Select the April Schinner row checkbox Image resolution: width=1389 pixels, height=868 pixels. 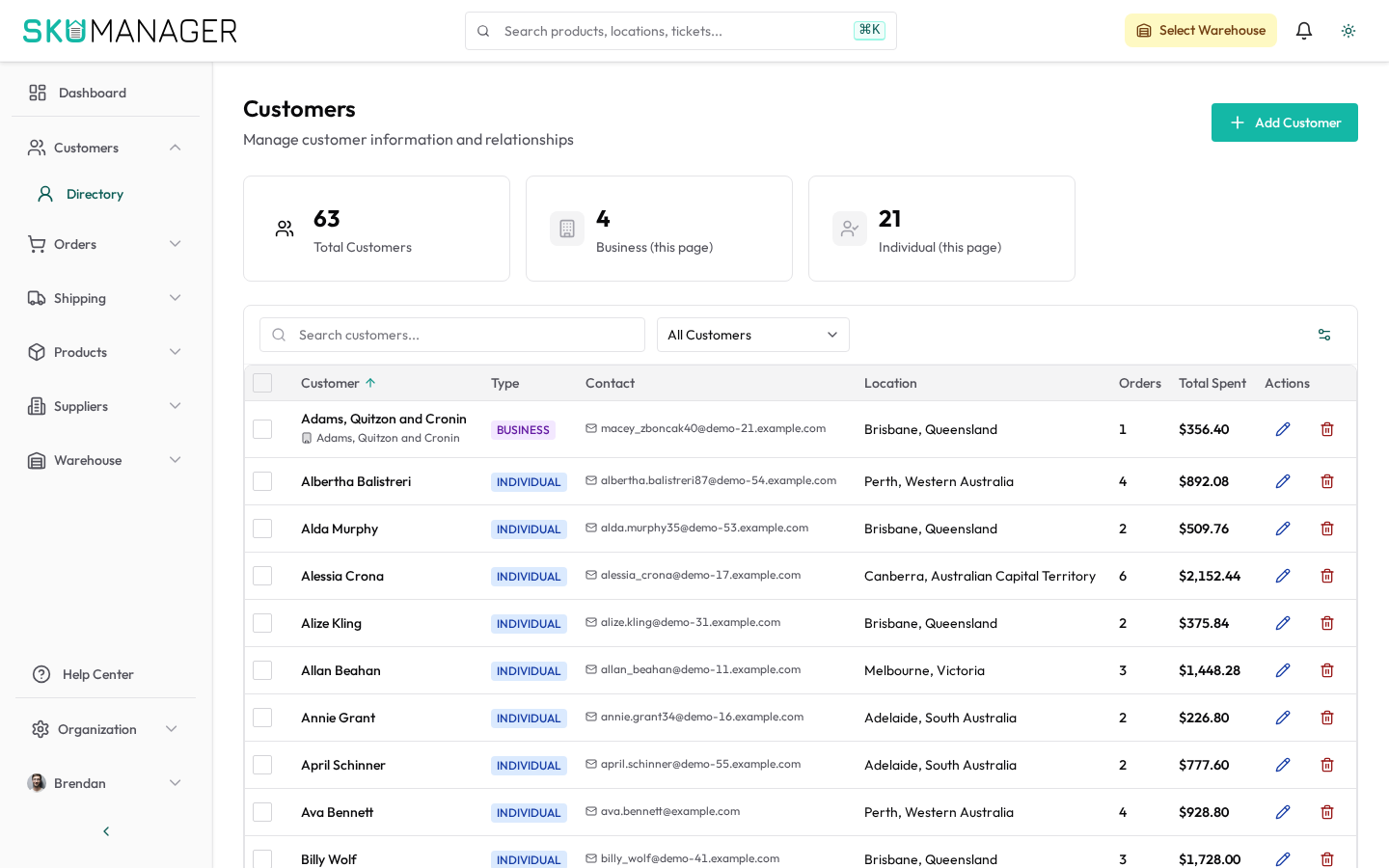click(x=262, y=765)
